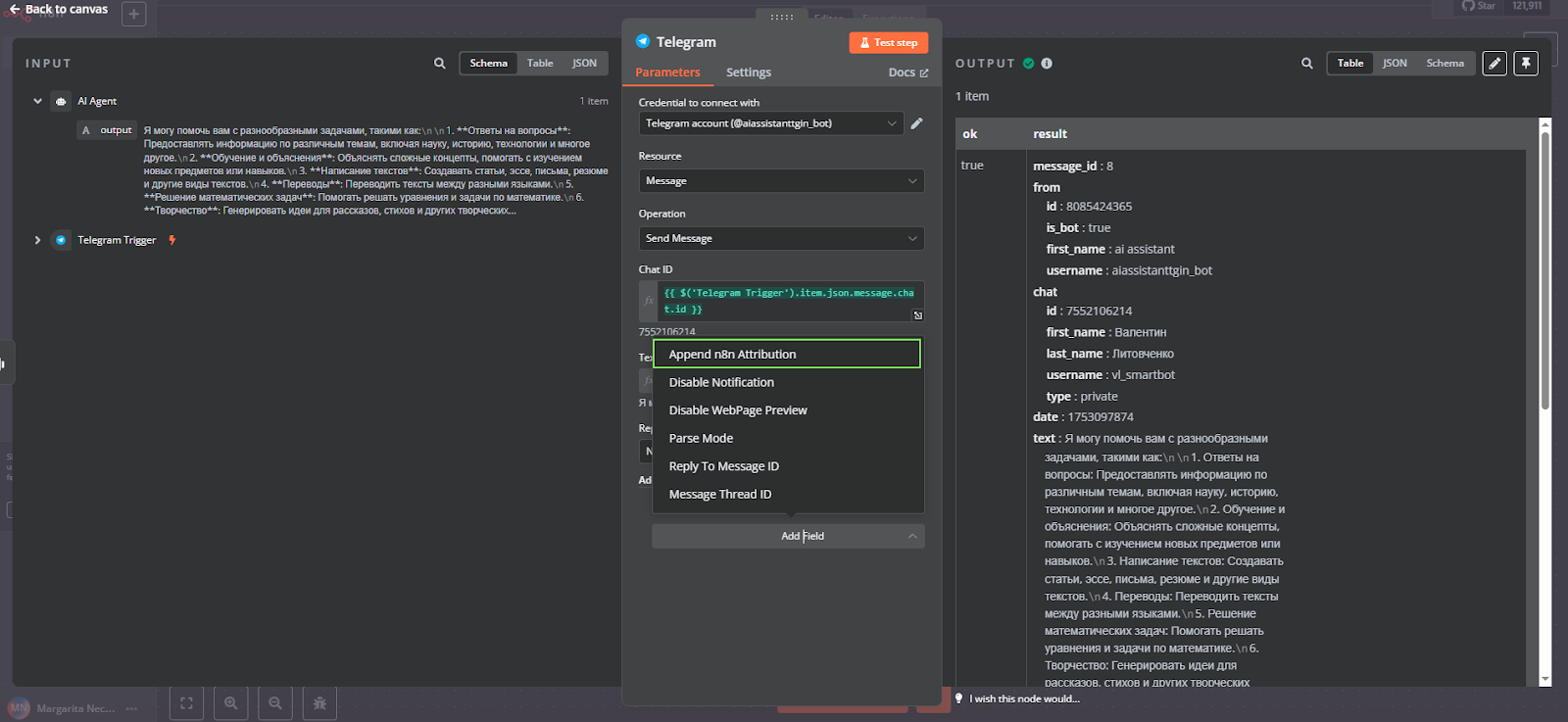Click the debug bug icon
The image size is (1568, 722).
pos(319,702)
